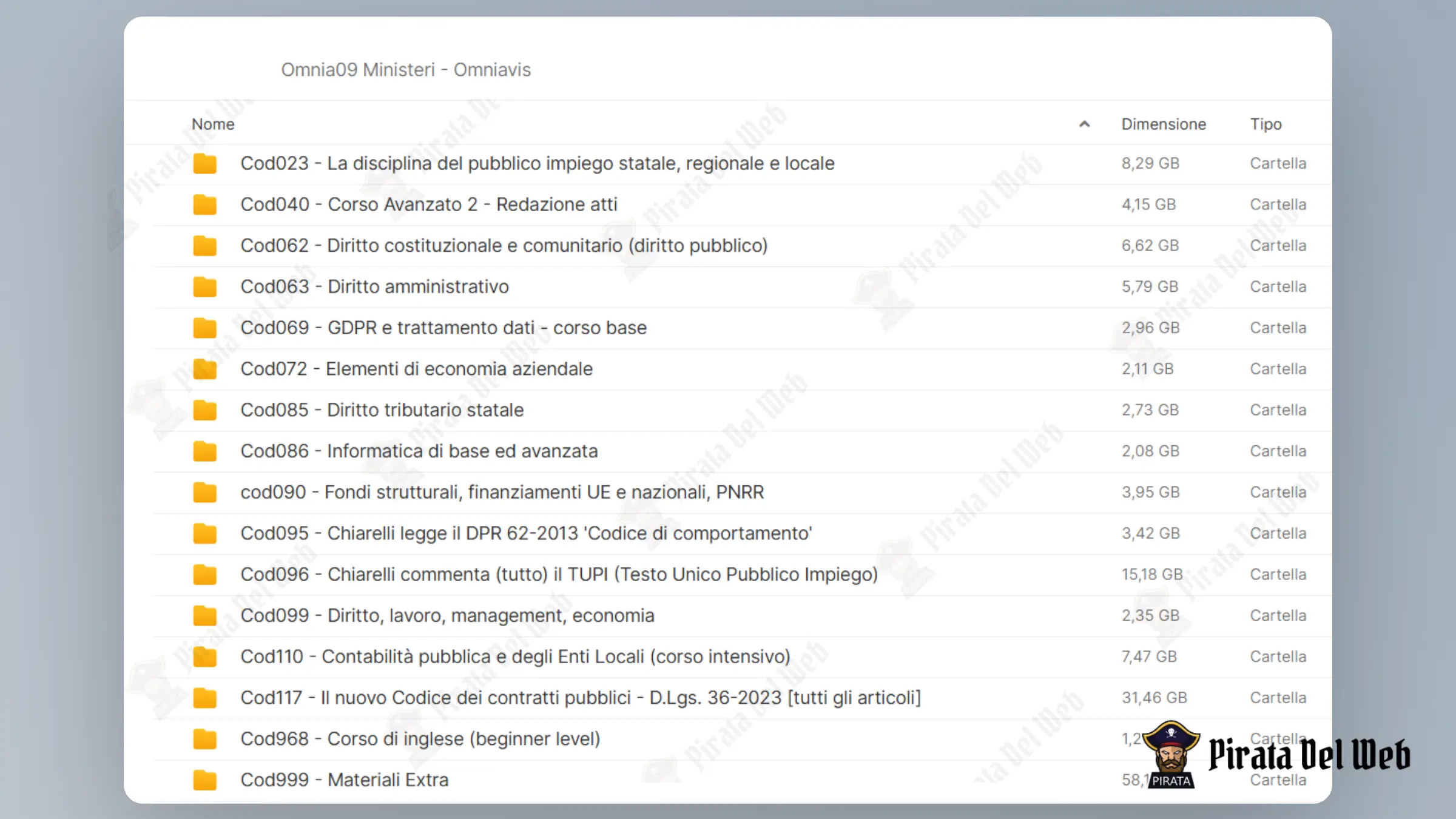Click the folder icon for cod090
This screenshot has width=1456, height=819.
(x=204, y=493)
